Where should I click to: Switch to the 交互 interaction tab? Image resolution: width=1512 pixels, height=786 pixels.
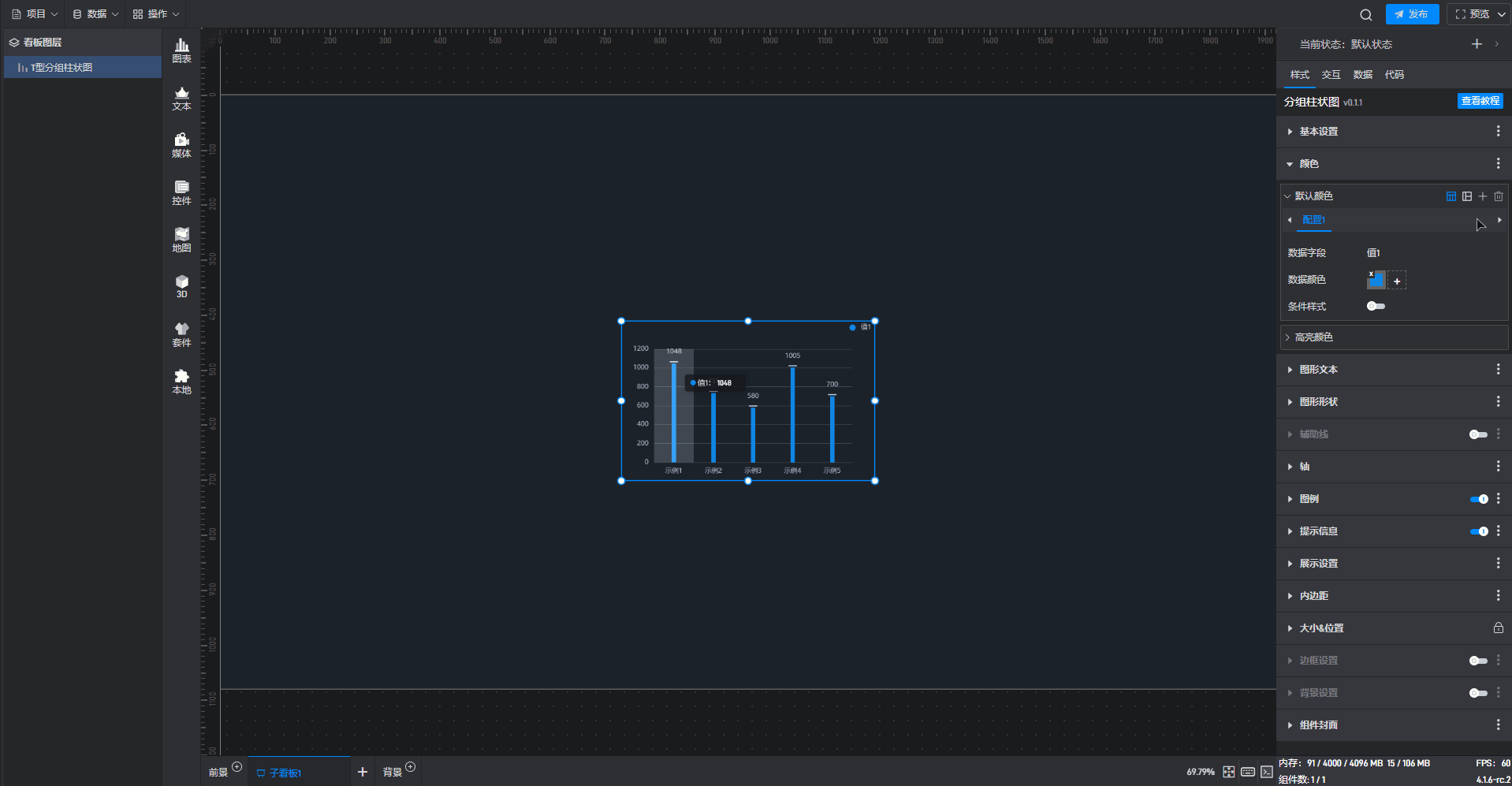point(1331,75)
